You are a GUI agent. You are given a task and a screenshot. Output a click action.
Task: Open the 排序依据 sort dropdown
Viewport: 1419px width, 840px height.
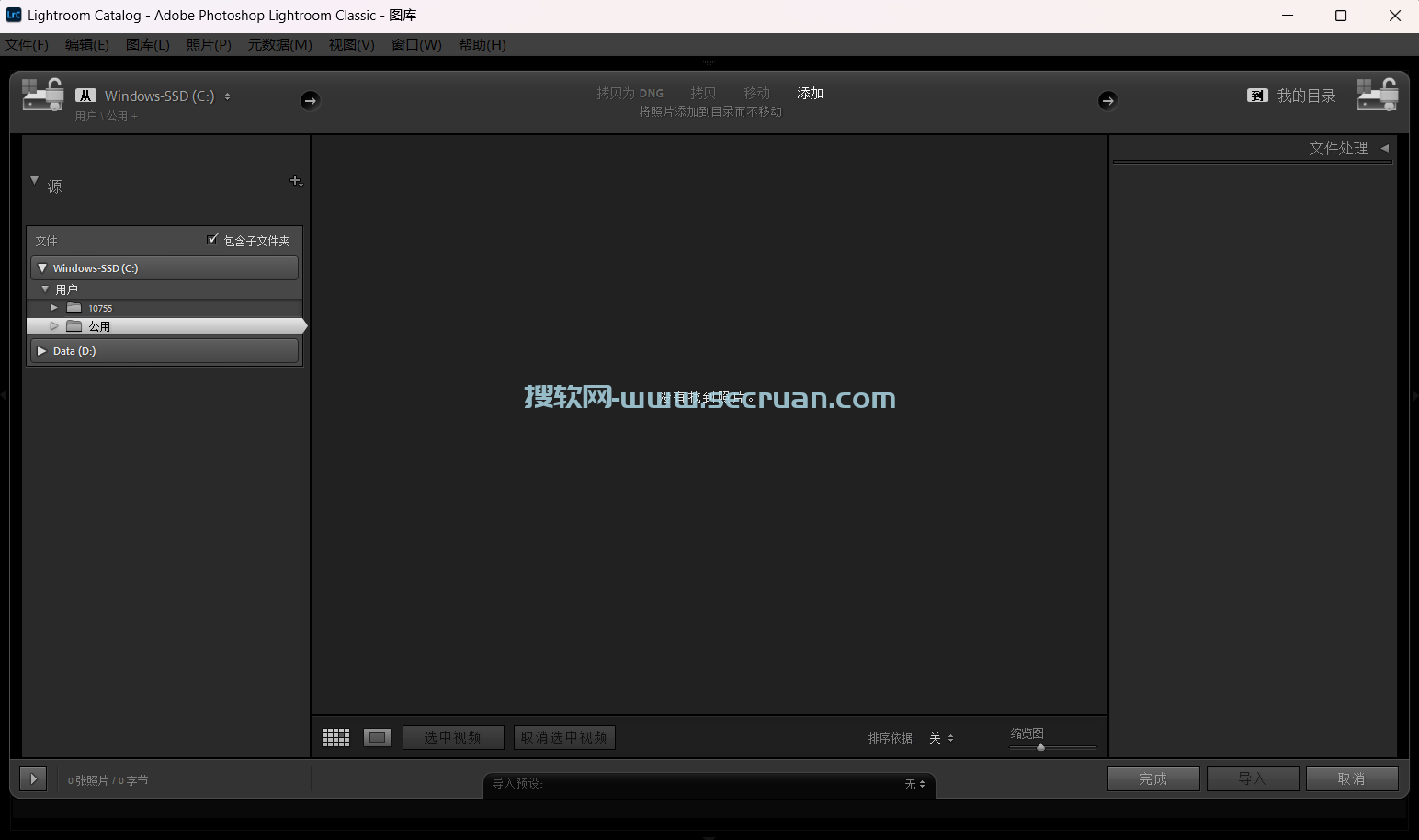pyautogui.click(x=941, y=738)
